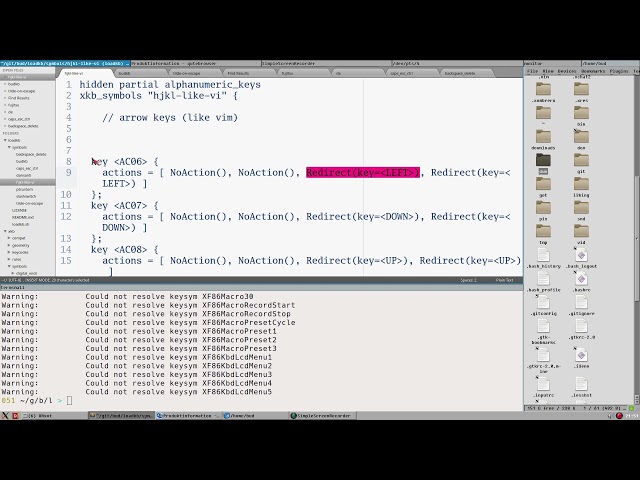Click the red record icon in system tray
This screenshot has height=480, width=640.
point(619,416)
